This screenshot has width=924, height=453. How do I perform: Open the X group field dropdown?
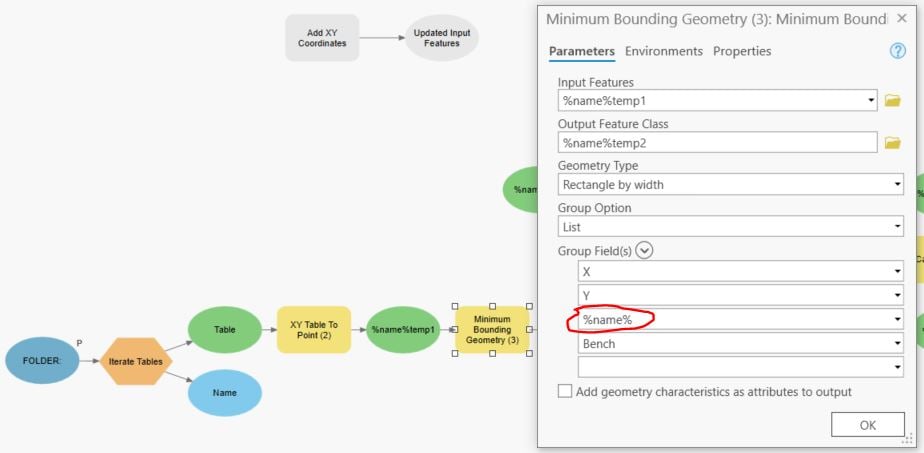[897, 272]
